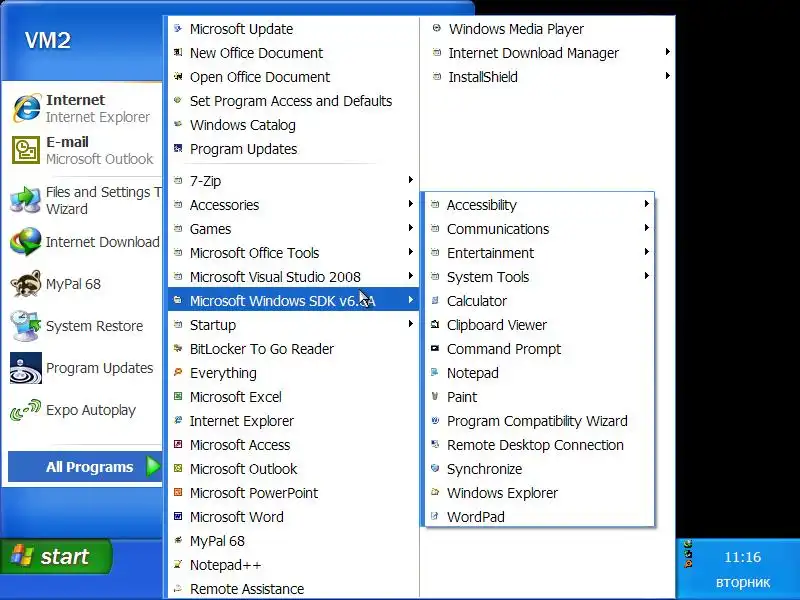The width and height of the screenshot is (800, 600).
Task: Click the Microsoft PowerPoint icon
Action: click(178, 492)
